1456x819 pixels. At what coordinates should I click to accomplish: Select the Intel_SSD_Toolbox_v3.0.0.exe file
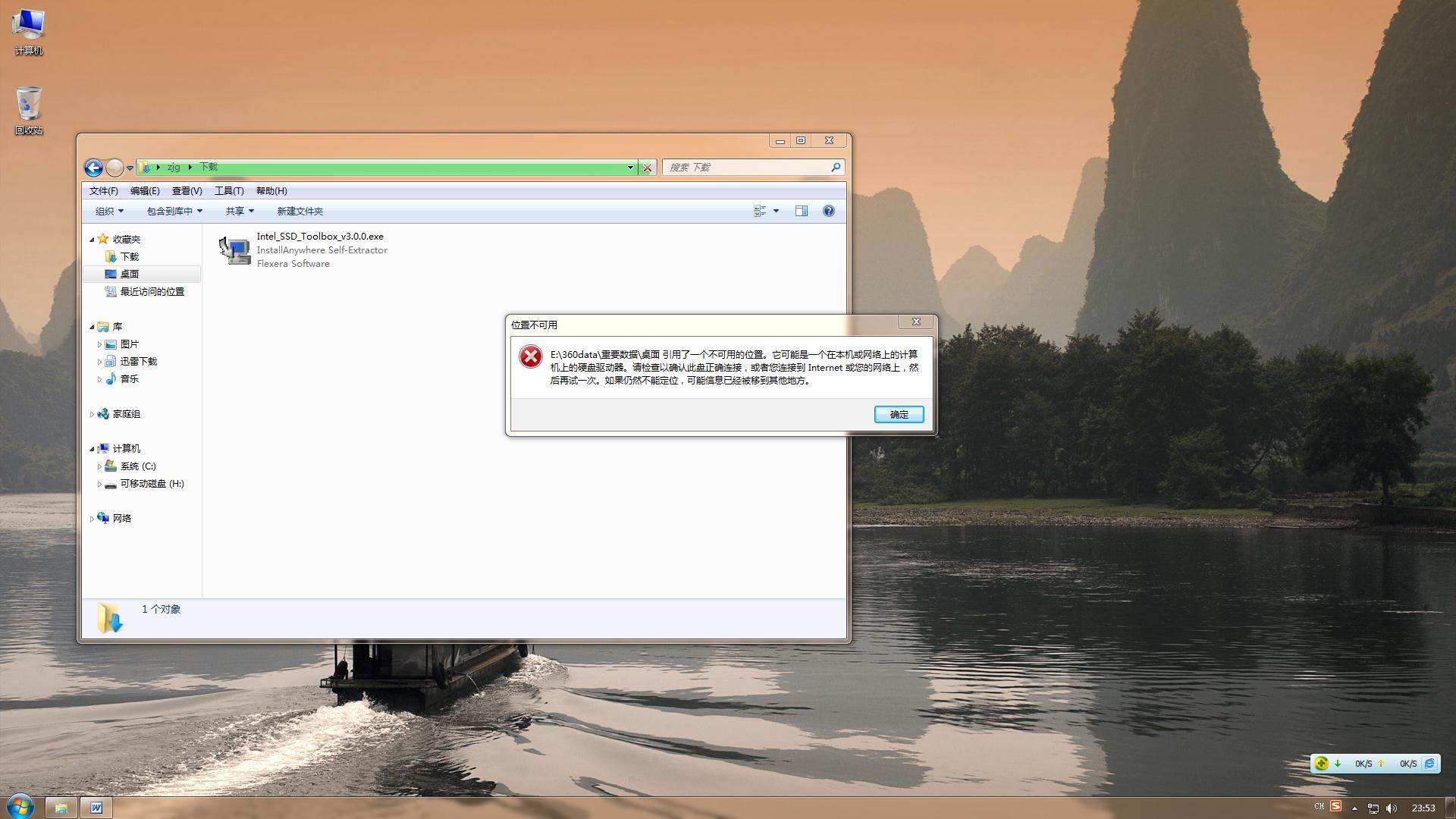[x=319, y=237]
